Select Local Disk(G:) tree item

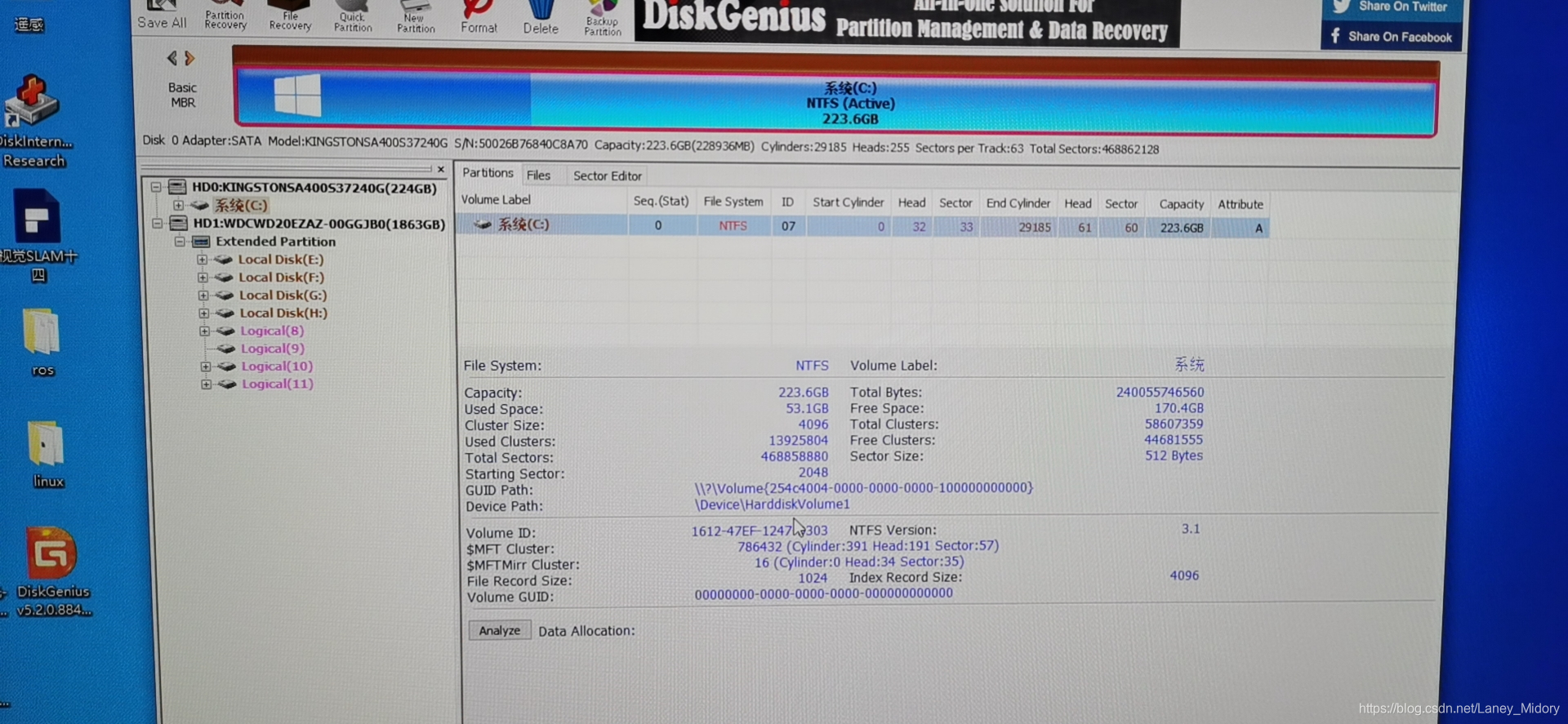[283, 295]
